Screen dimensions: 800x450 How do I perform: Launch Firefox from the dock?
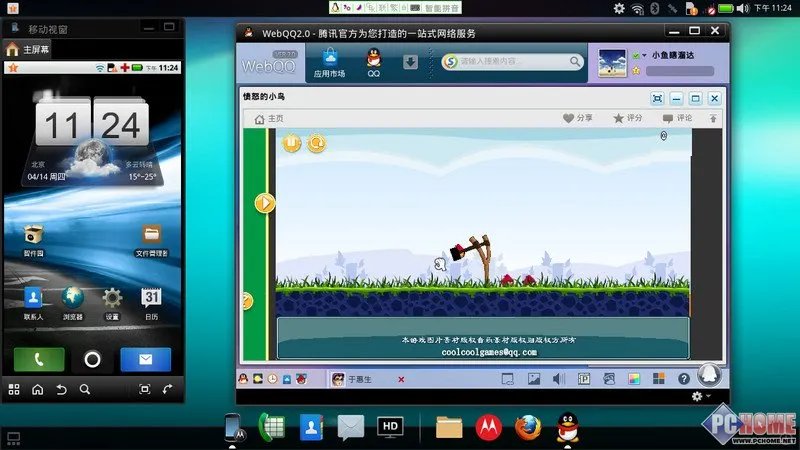point(528,427)
